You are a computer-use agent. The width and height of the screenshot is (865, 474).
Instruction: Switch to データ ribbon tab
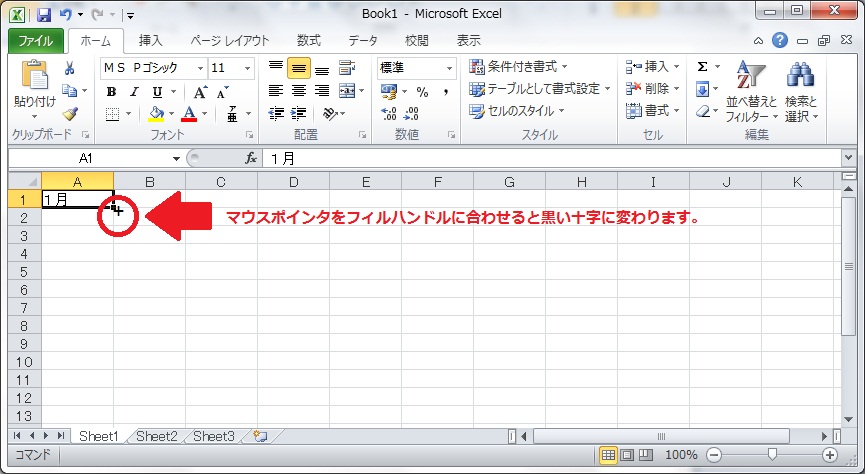363,40
